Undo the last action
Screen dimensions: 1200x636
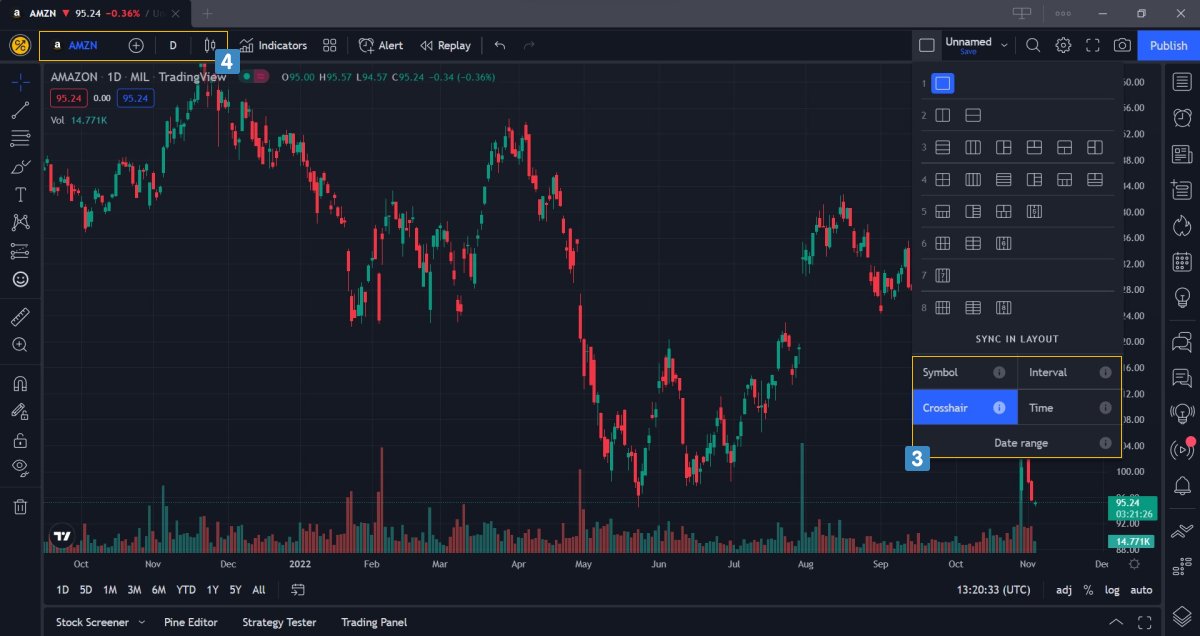pos(500,46)
